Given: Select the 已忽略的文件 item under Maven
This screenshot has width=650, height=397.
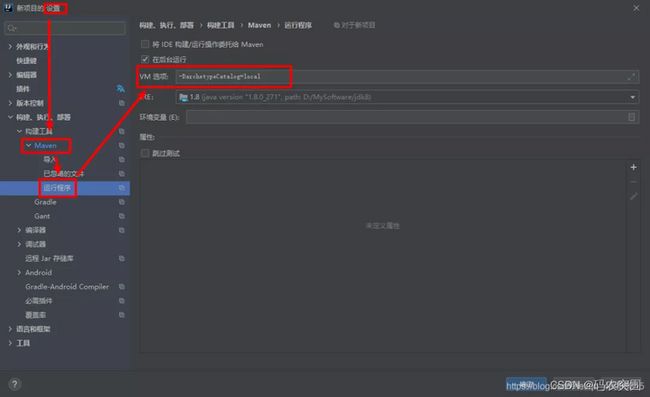Looking at the screenshot, I should coord(63,174).
